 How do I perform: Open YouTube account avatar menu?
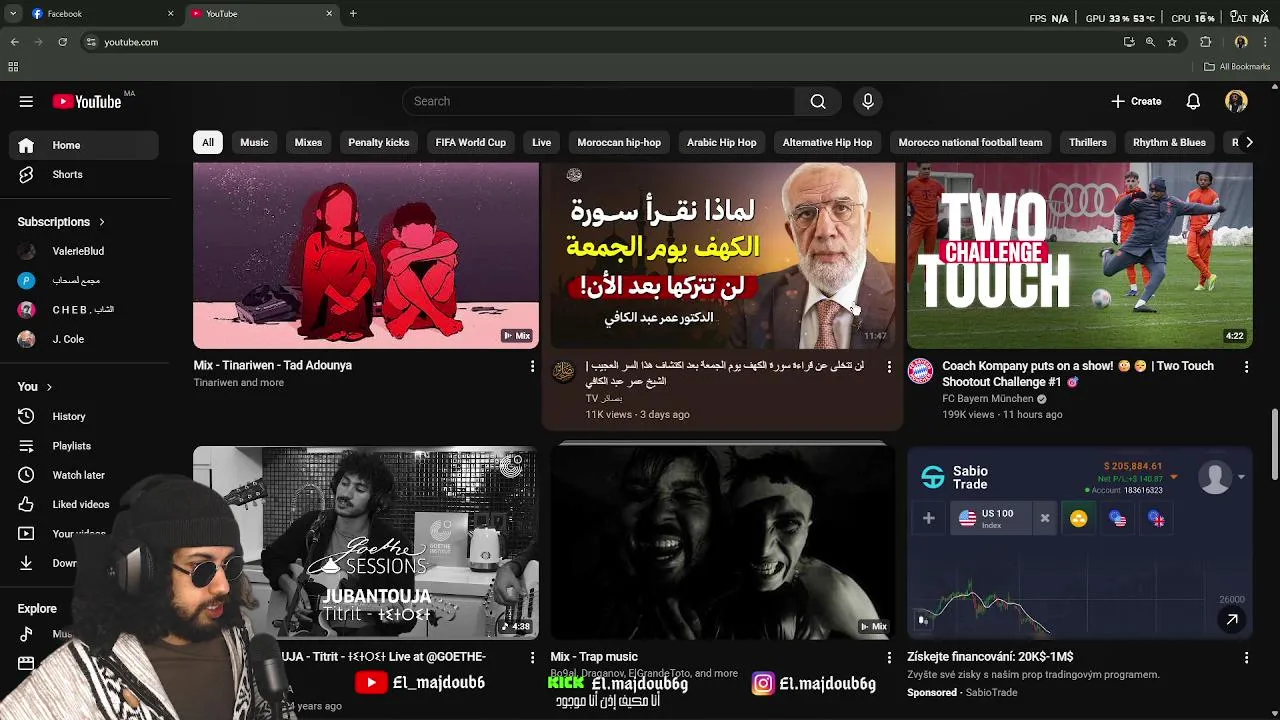(1236, 101)
